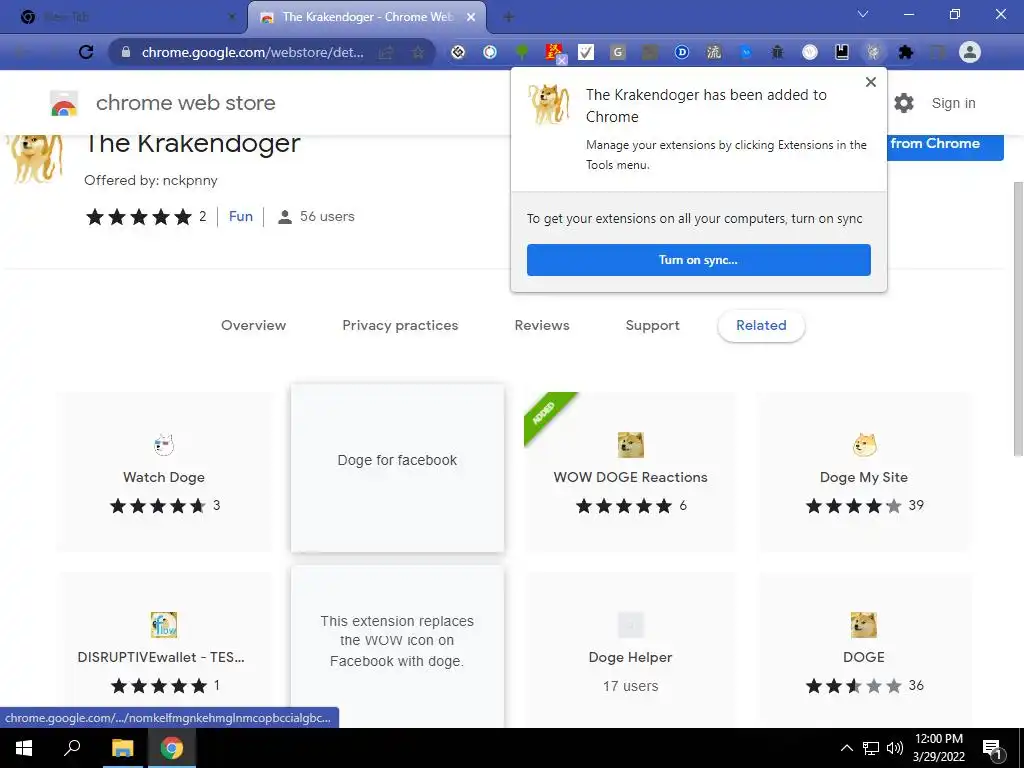
Task: Open the Windows notification center
Action: [993, 748]
